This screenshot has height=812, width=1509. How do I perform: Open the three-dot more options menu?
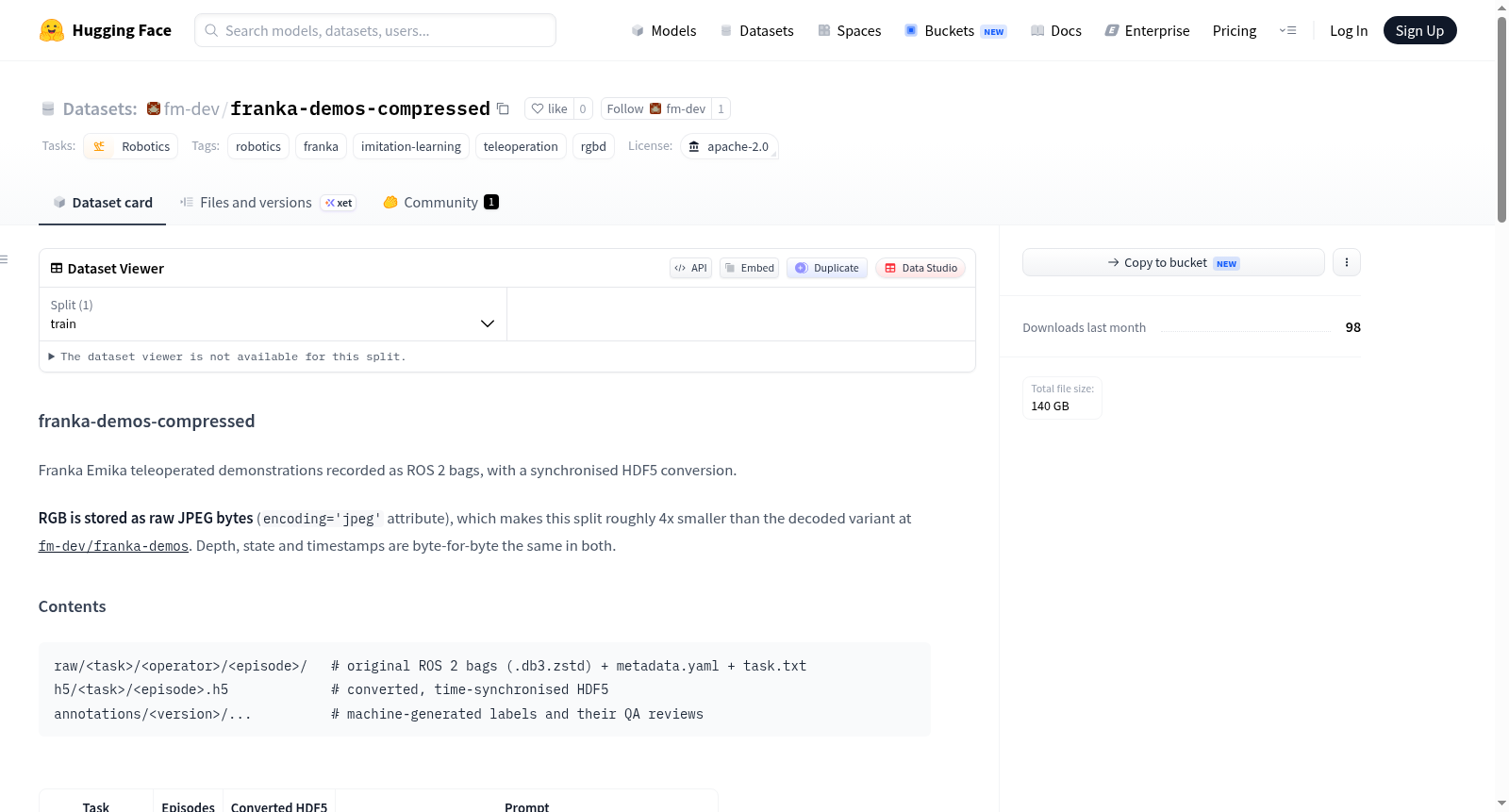(1347, 262)
